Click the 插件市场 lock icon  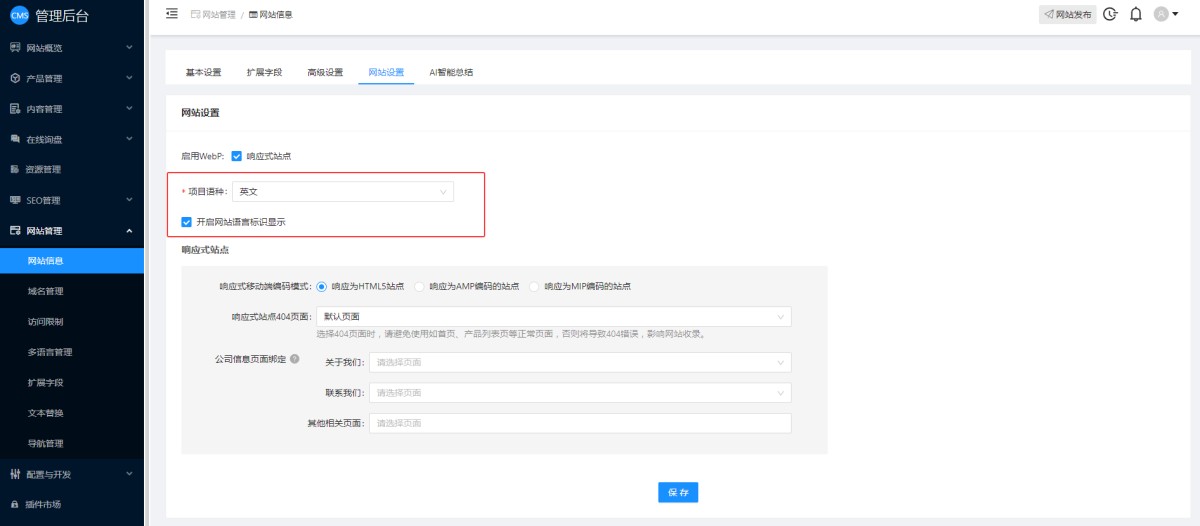pyautogui.click(x=15, y=504)
